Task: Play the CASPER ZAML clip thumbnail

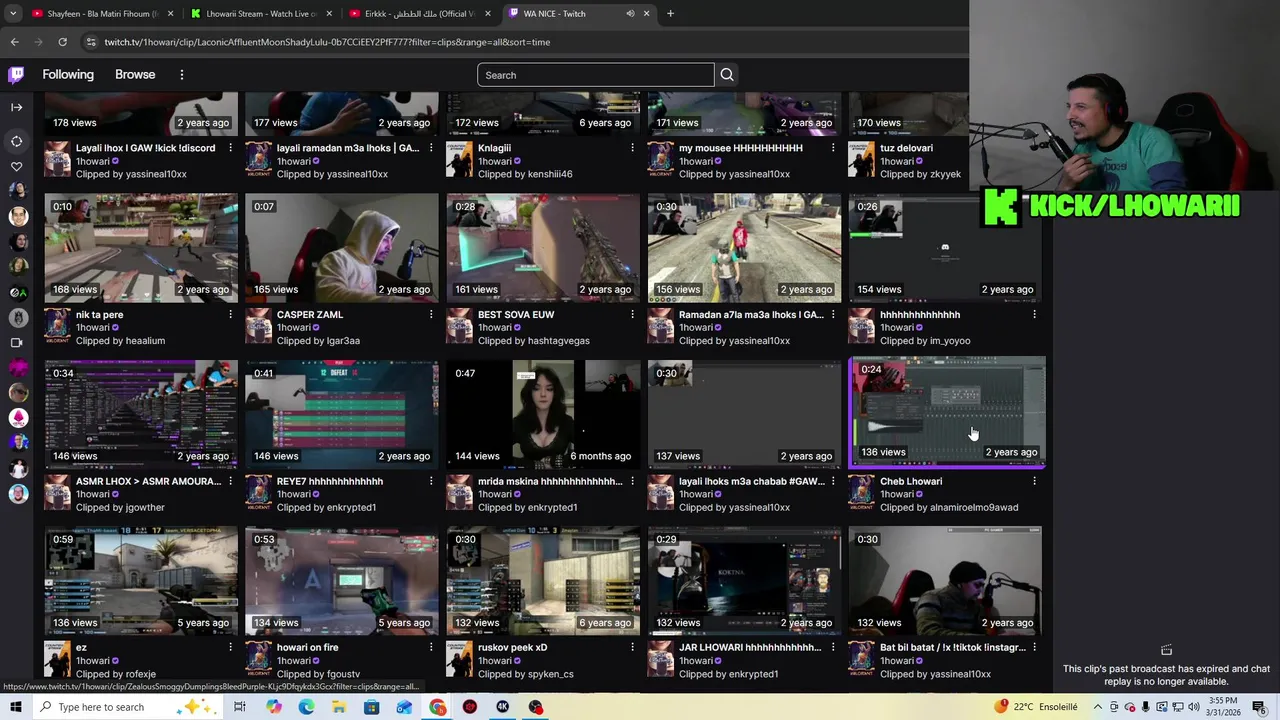Action: point(342,248)
